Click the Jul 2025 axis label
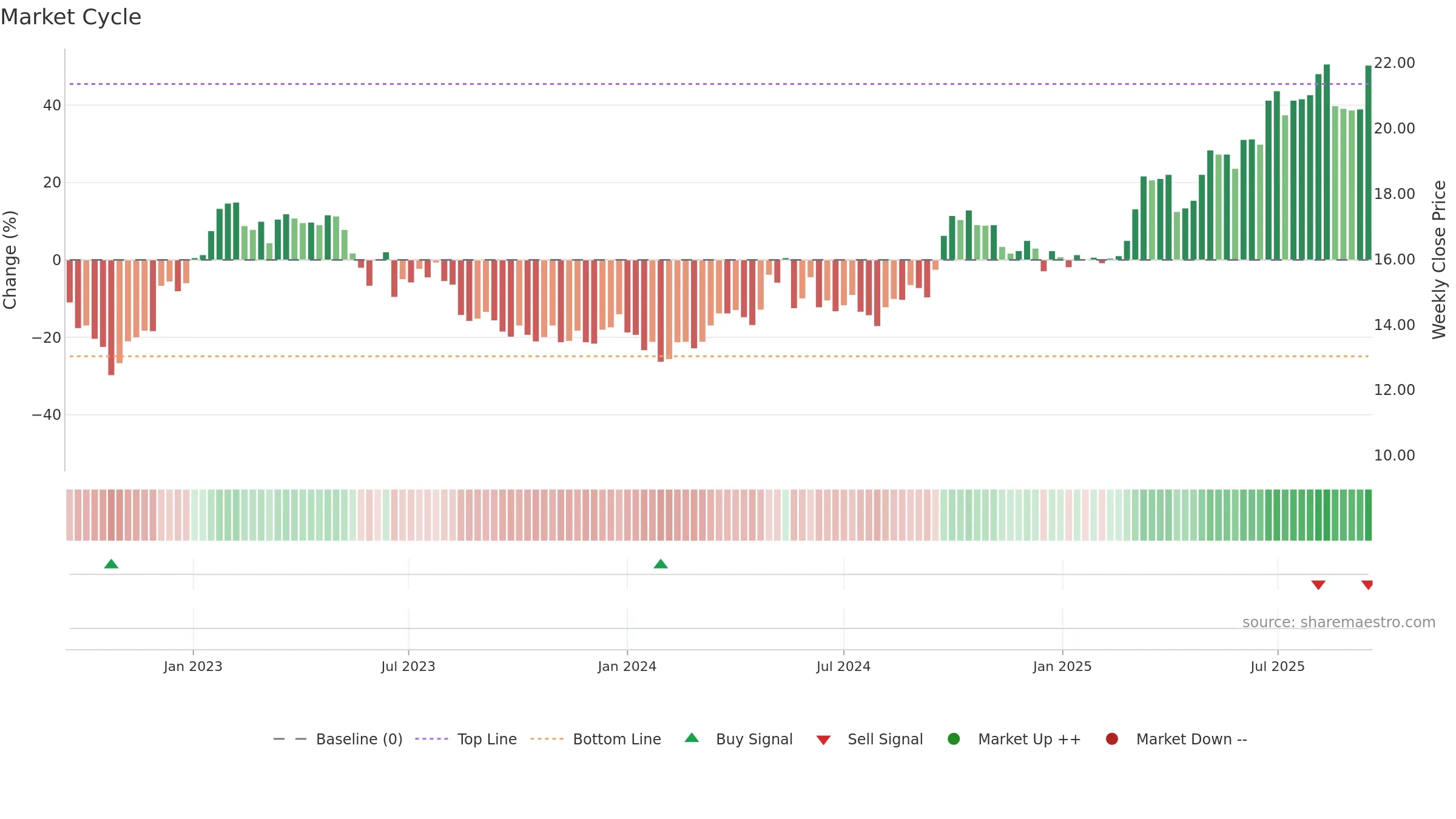1456x819 pixels. click(1278, 666)
